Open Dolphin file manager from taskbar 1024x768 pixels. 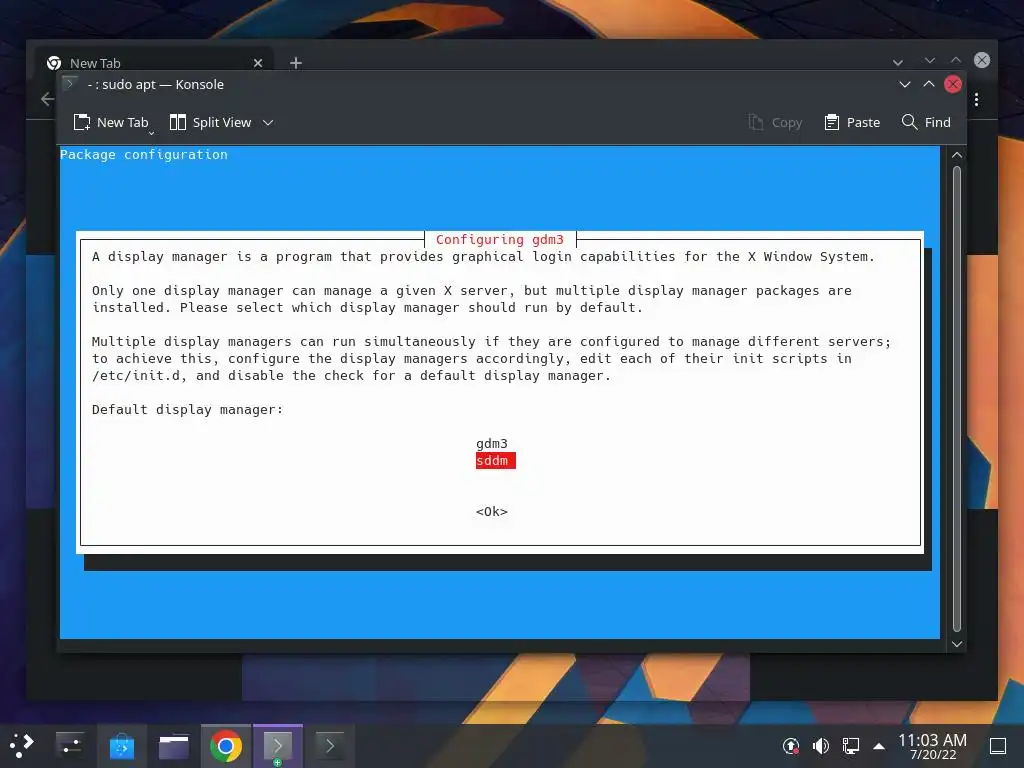pos(174,746)
